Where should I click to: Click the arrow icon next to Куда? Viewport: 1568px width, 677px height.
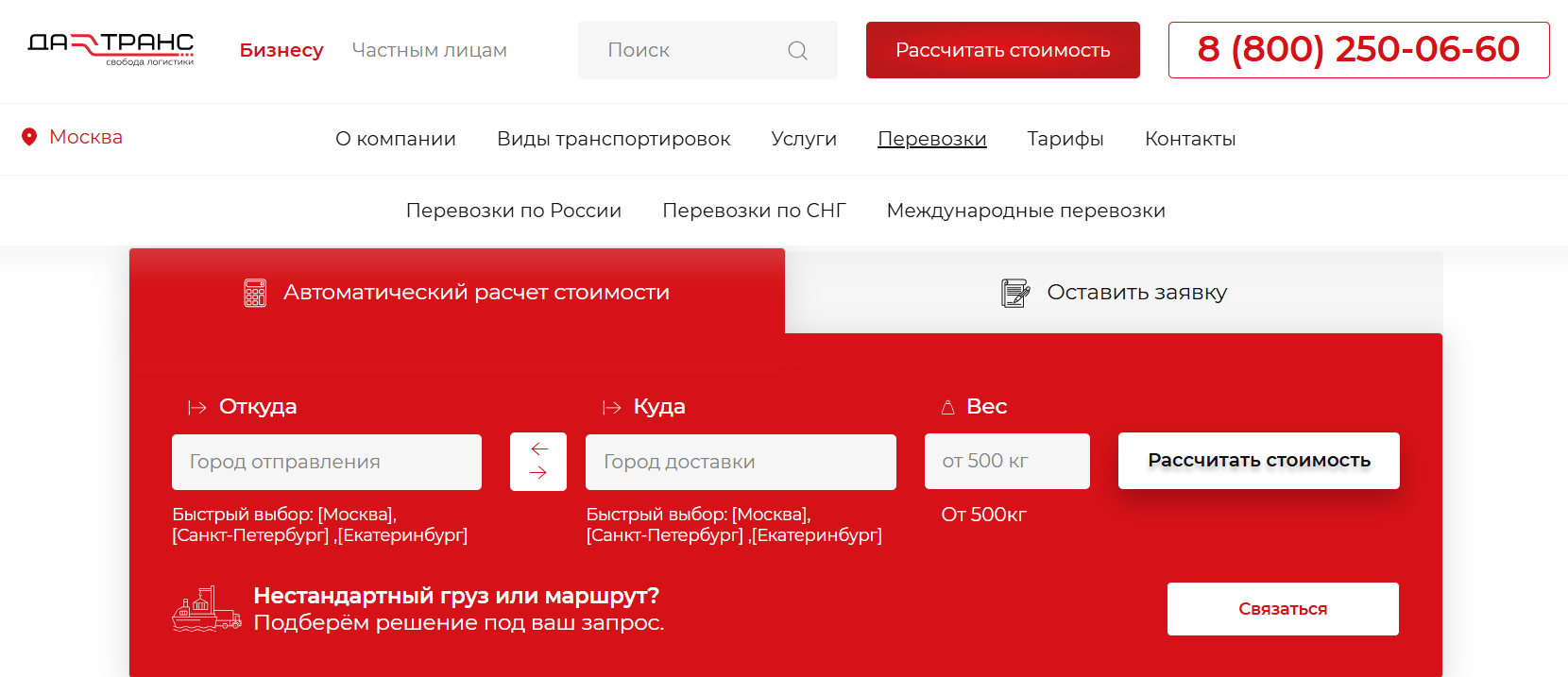(x=611, y=407)
